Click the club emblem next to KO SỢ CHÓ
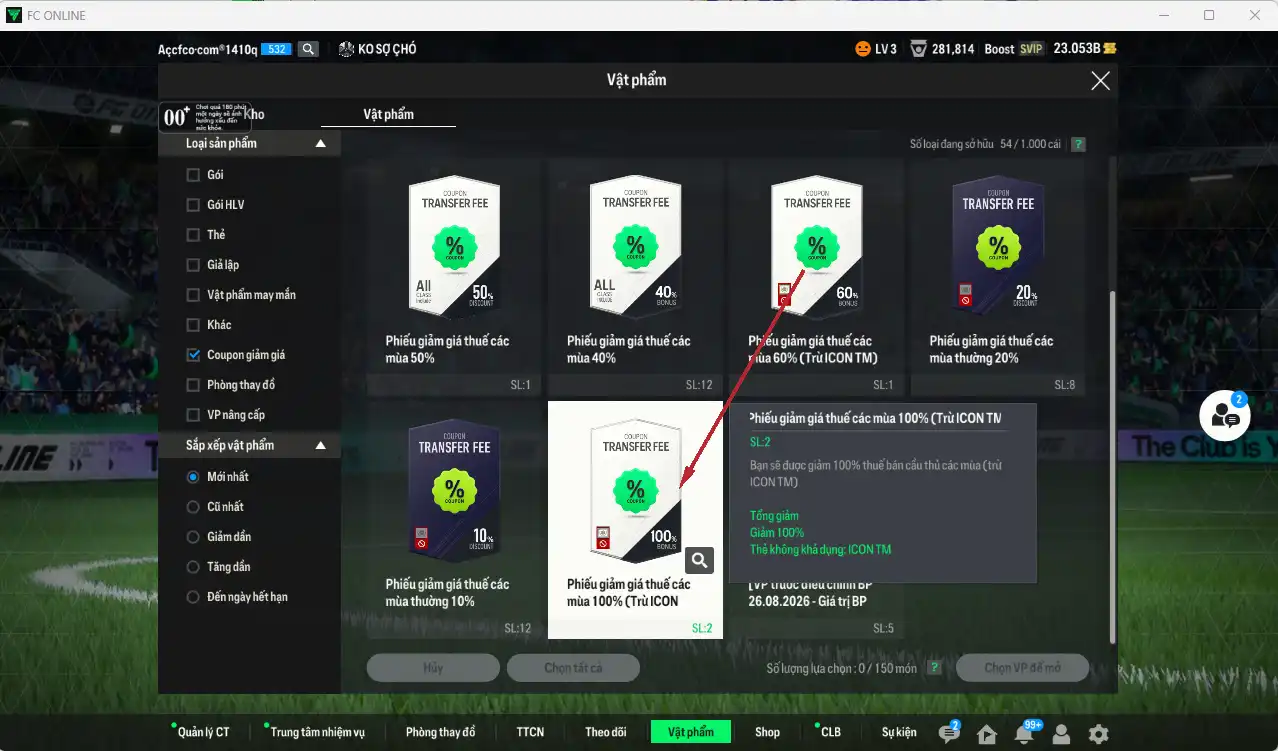 click(347, 49)
